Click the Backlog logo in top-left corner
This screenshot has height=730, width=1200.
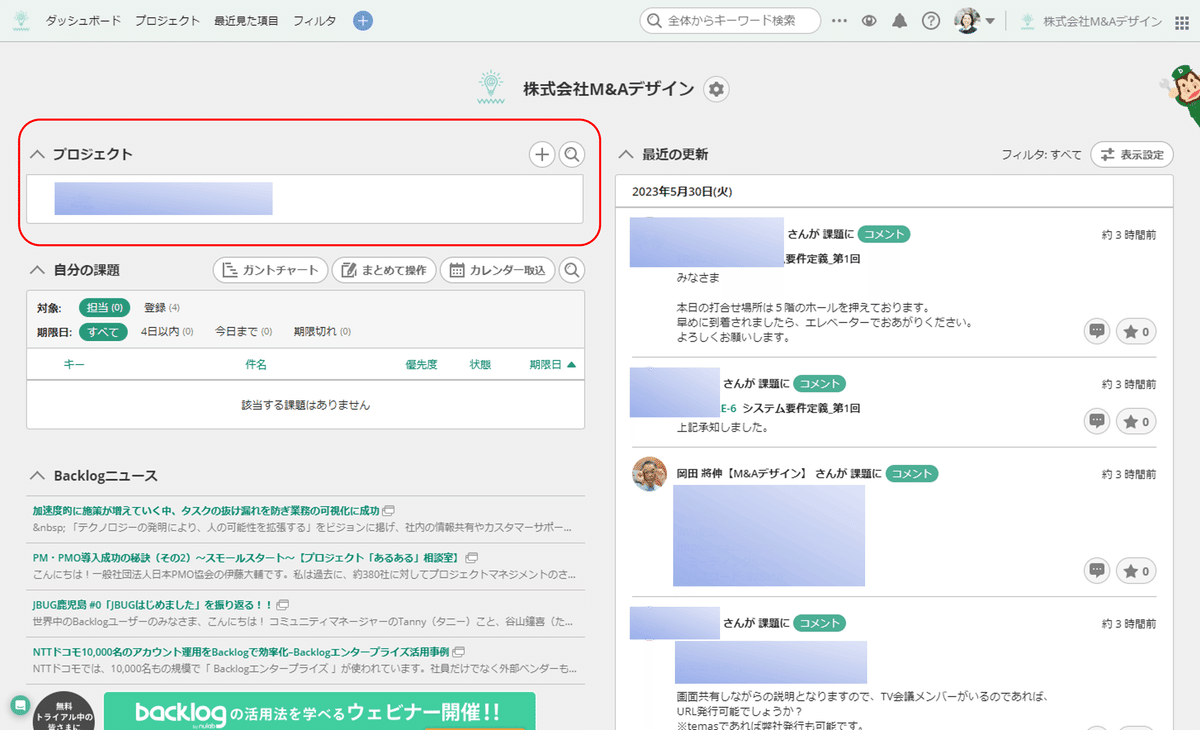pyautogui.click(x=21, y=20)
